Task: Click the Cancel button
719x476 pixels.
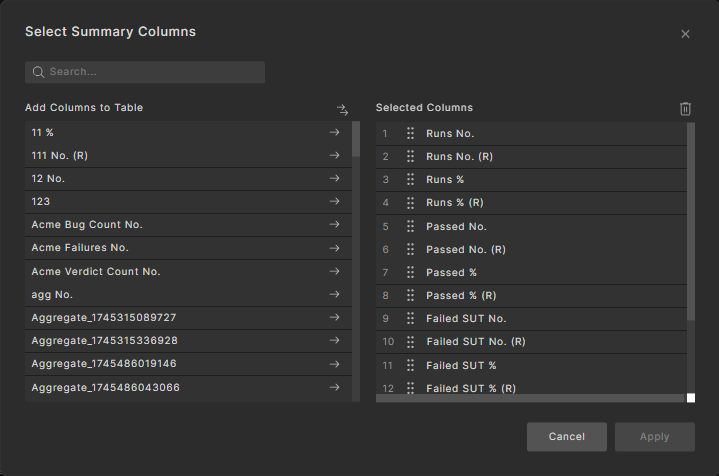Action: (567, 437)
